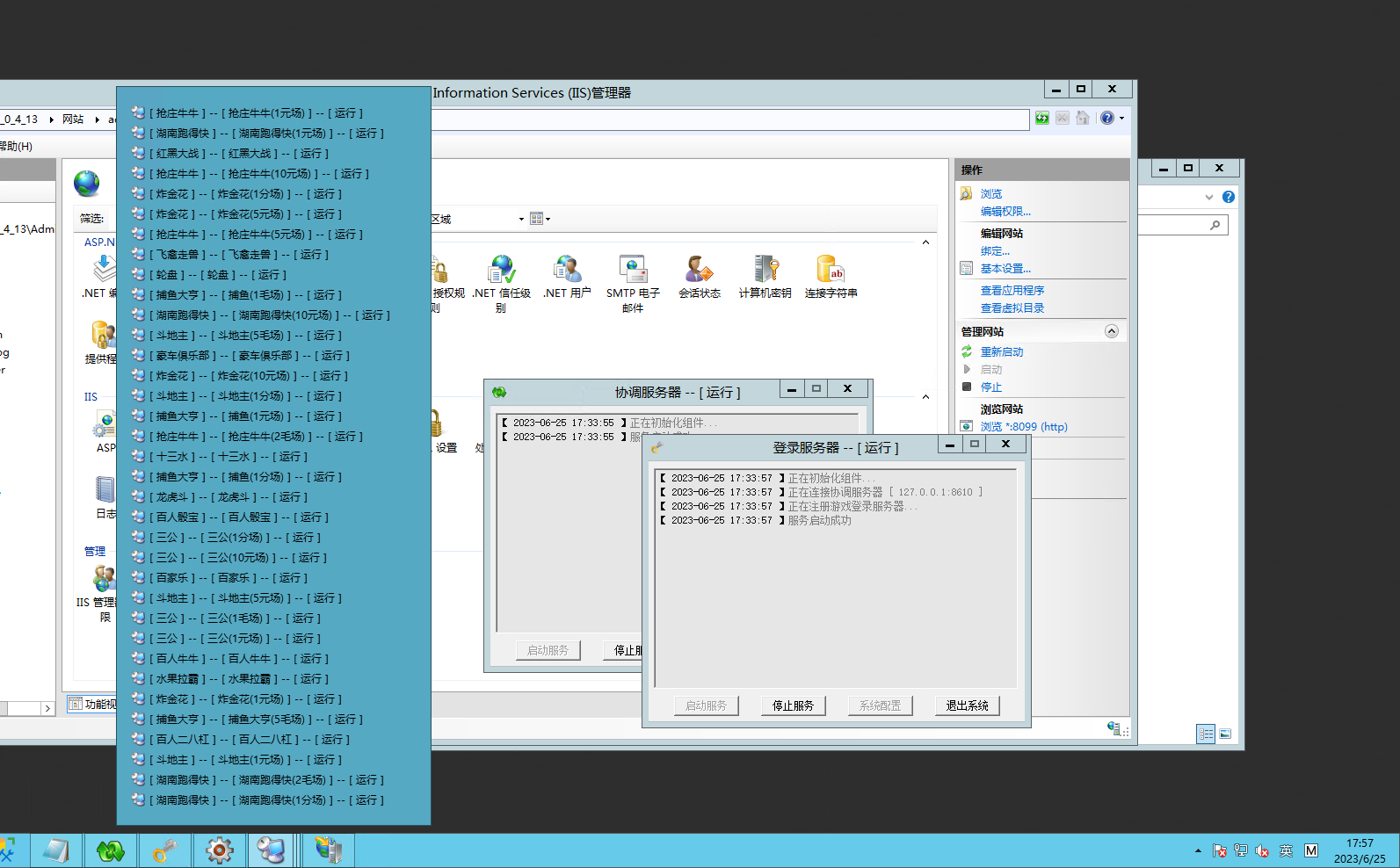Open the 连接字符串 feature icon

point(831,271)
